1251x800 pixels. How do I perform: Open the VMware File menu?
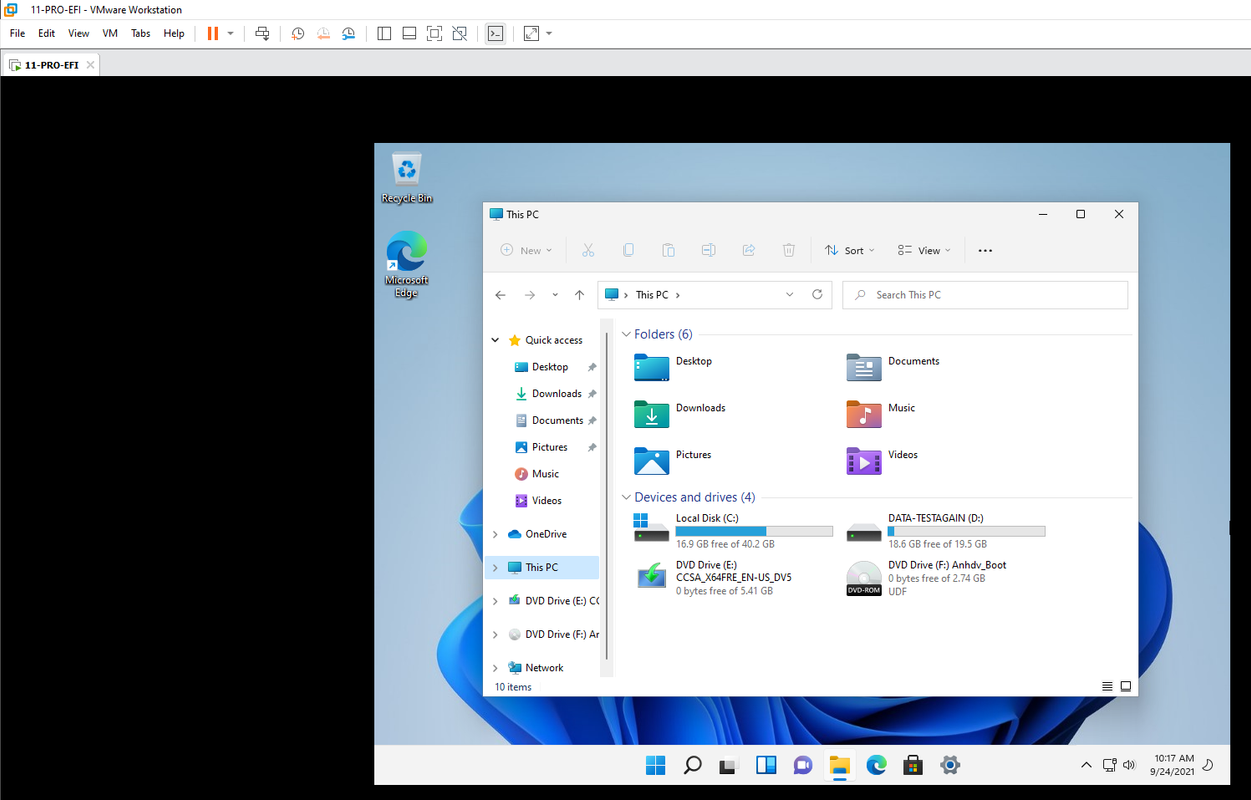[x=17, y=33]
